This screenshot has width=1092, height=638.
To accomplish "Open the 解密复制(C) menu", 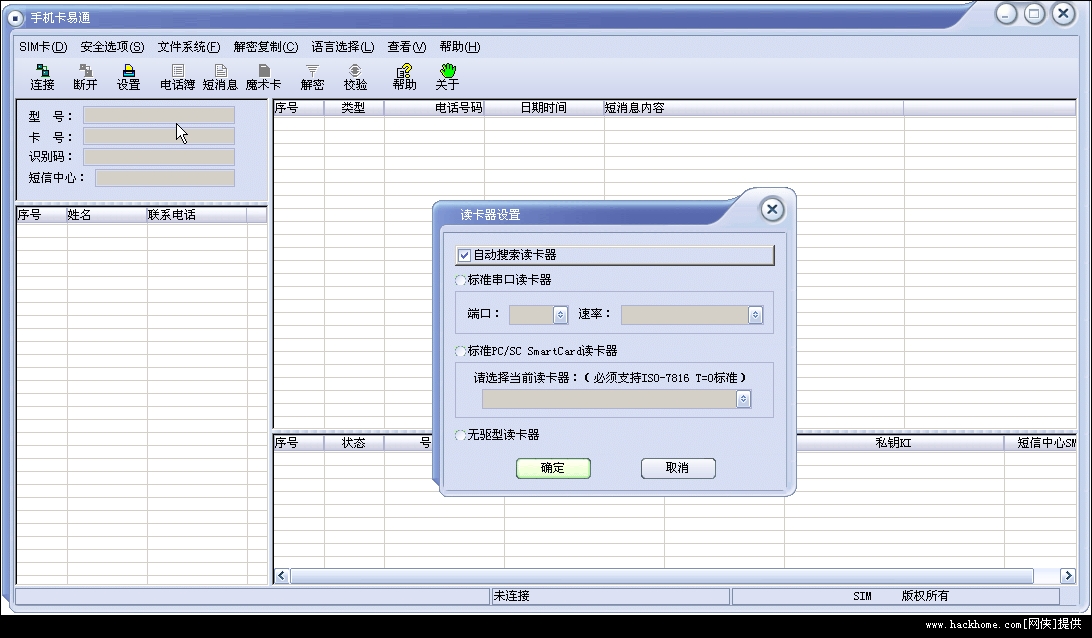I will point(265,47).
